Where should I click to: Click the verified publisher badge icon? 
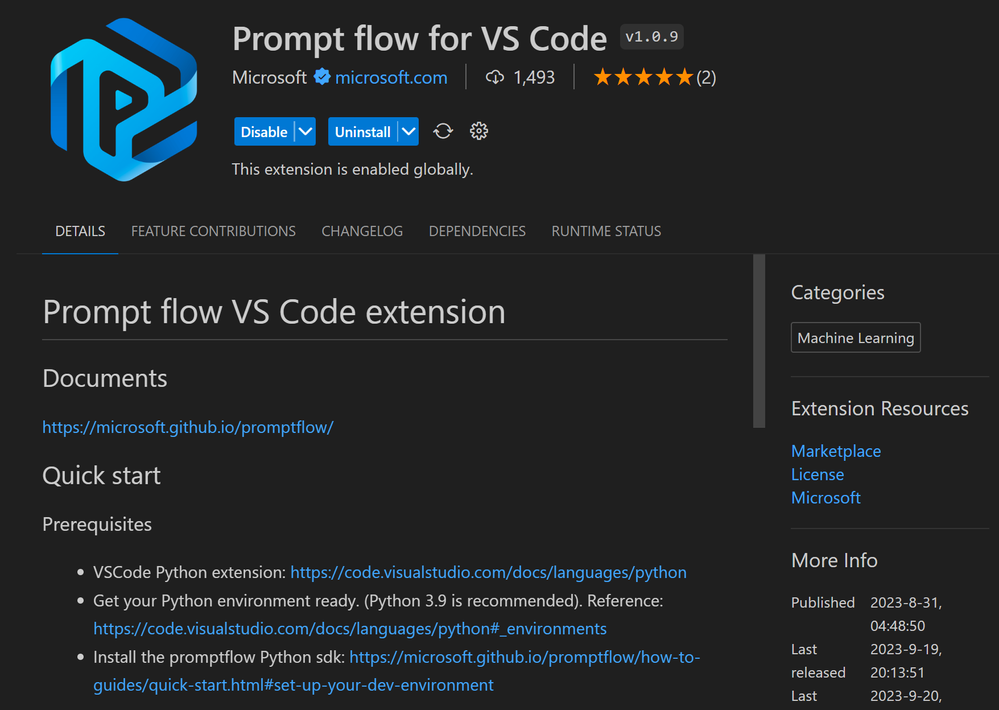(322, 77)
